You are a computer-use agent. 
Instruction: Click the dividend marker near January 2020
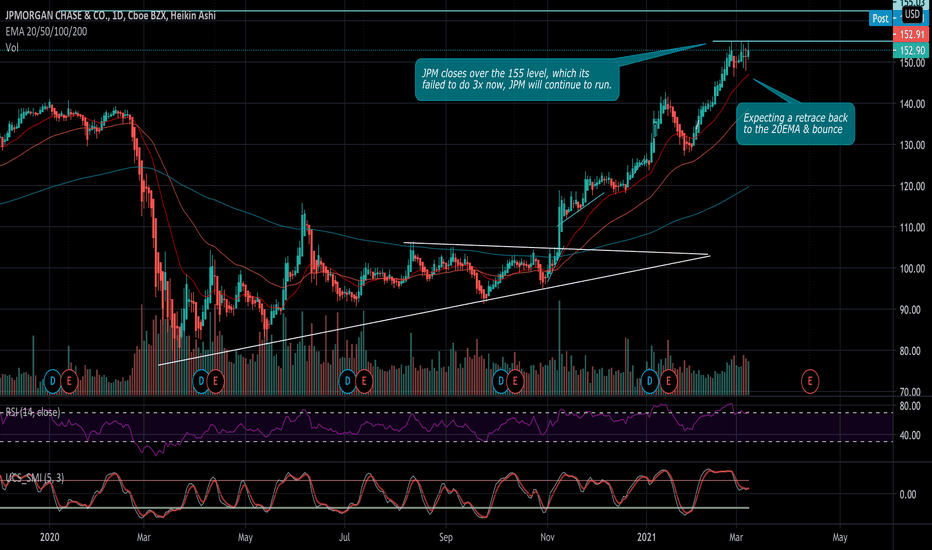click(x=52, y=381)
